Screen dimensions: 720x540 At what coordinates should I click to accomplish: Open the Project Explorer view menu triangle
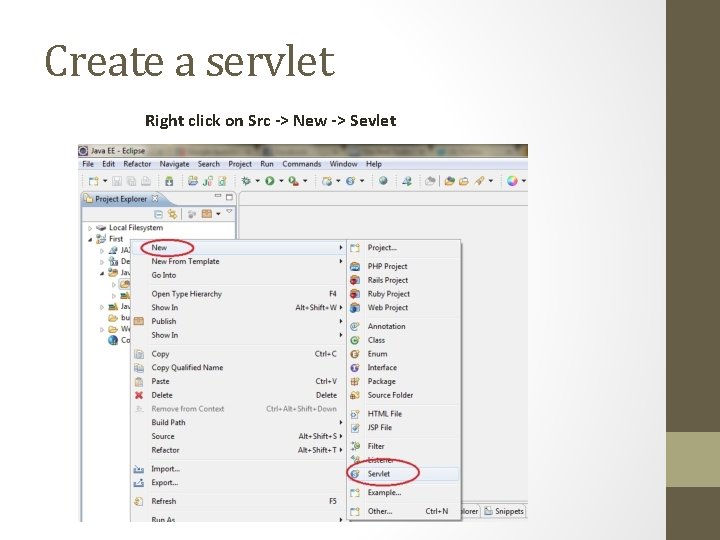coord(229,211)
